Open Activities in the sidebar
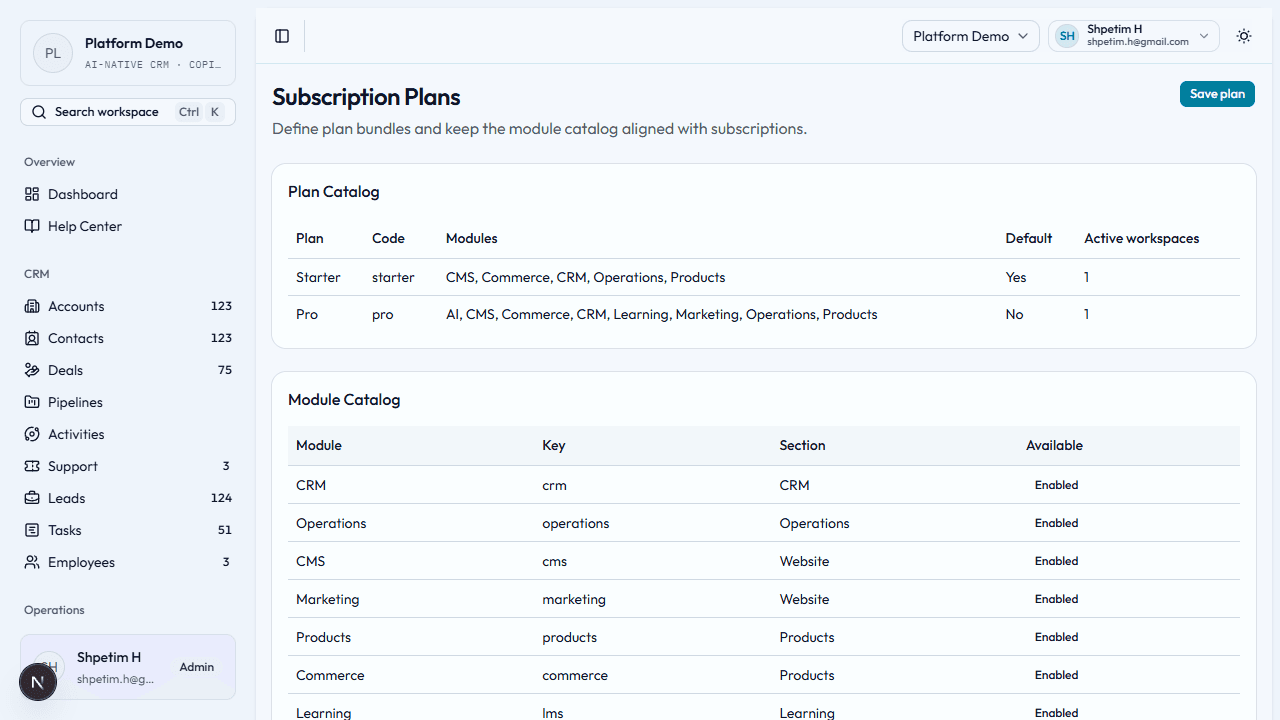Screen dimensions: 1280x720 [x=74, y=434]
